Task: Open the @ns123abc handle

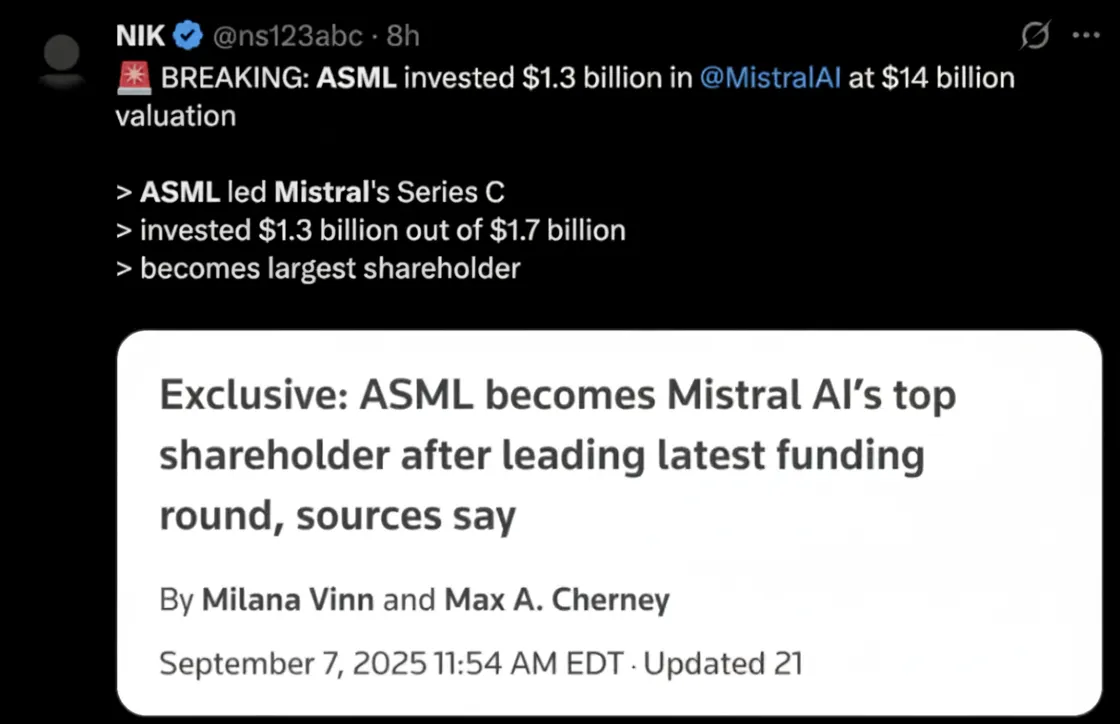Action: coord(288,36)
